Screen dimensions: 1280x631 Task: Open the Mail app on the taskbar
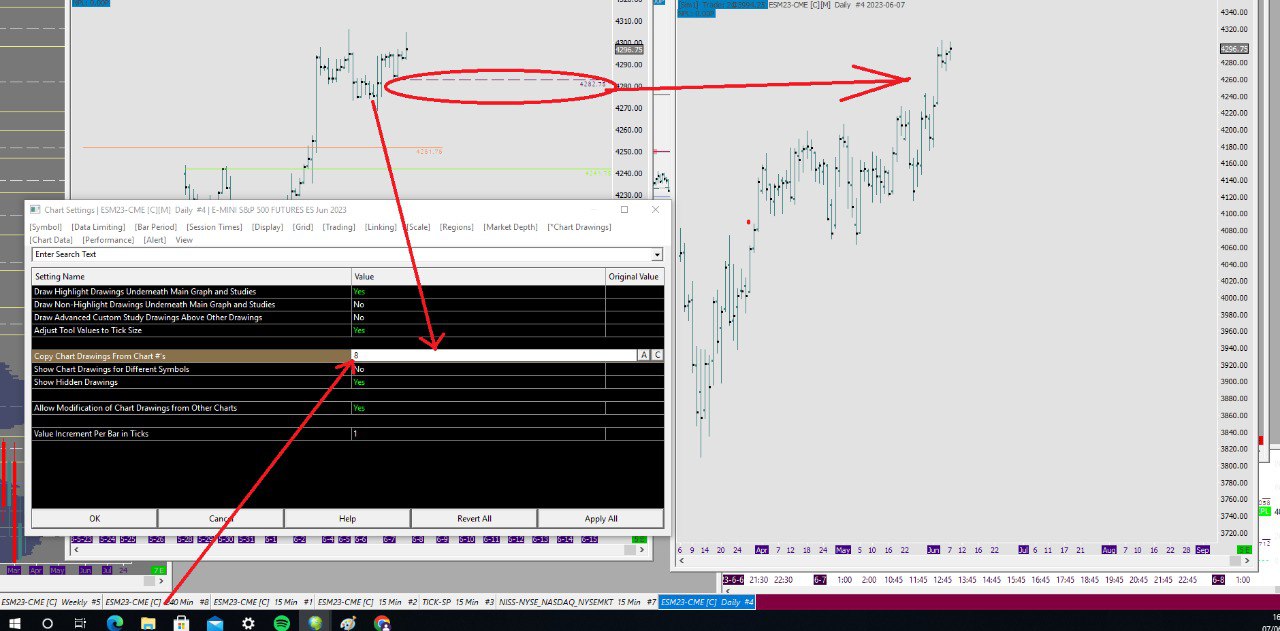(x=214, y=622)
